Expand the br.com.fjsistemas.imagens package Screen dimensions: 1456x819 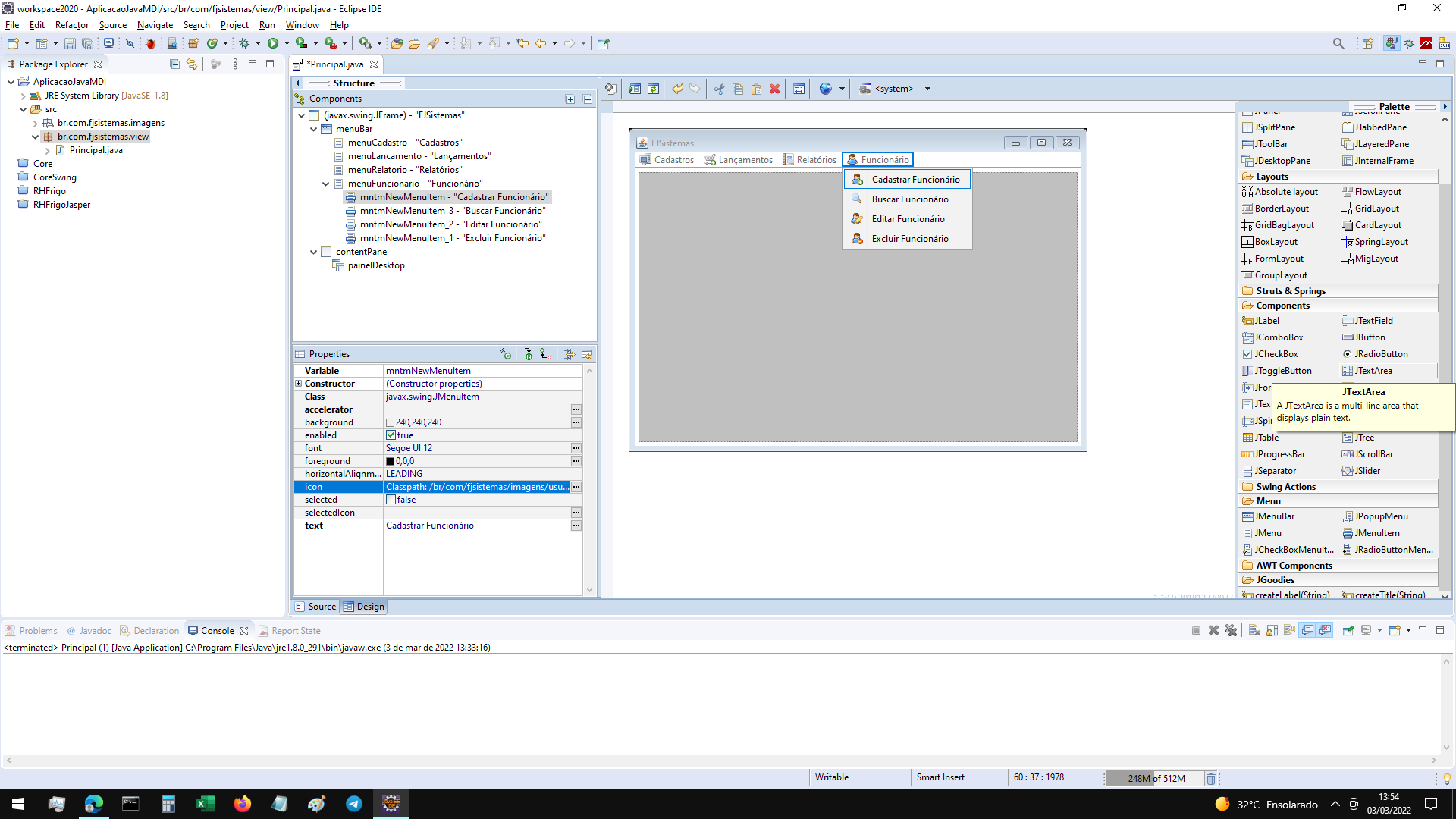pyautogui.click(x=35, y=123)
